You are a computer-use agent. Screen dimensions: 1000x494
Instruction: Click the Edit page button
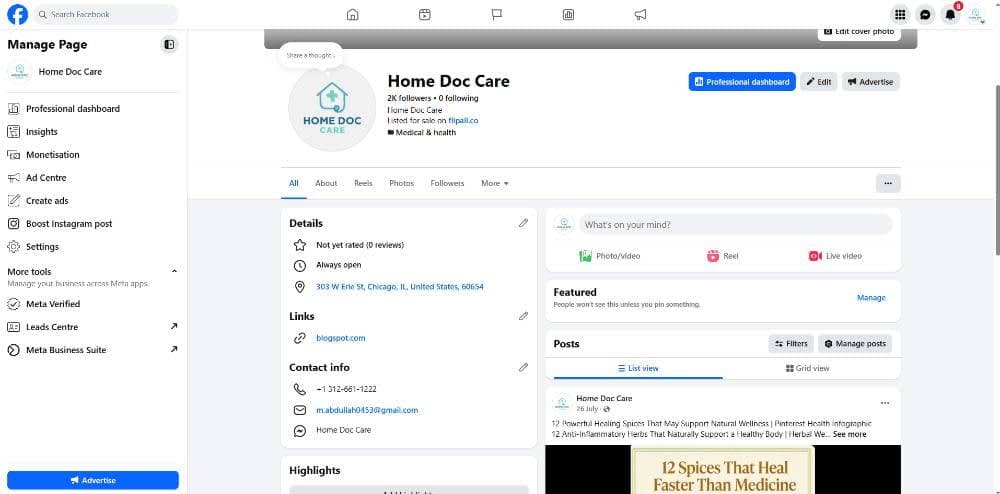pos(819,82)
